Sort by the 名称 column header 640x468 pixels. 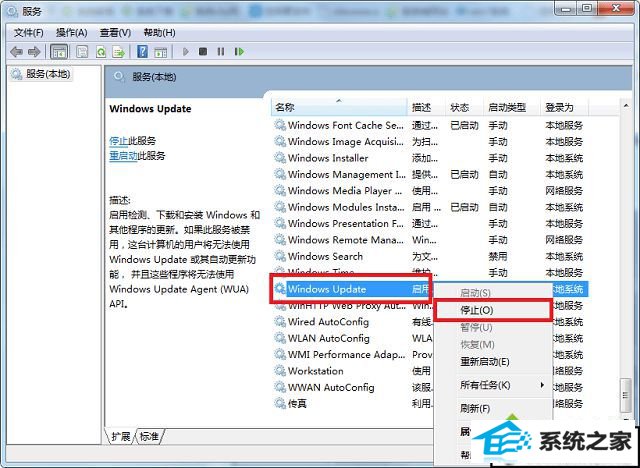click(340, 107)
